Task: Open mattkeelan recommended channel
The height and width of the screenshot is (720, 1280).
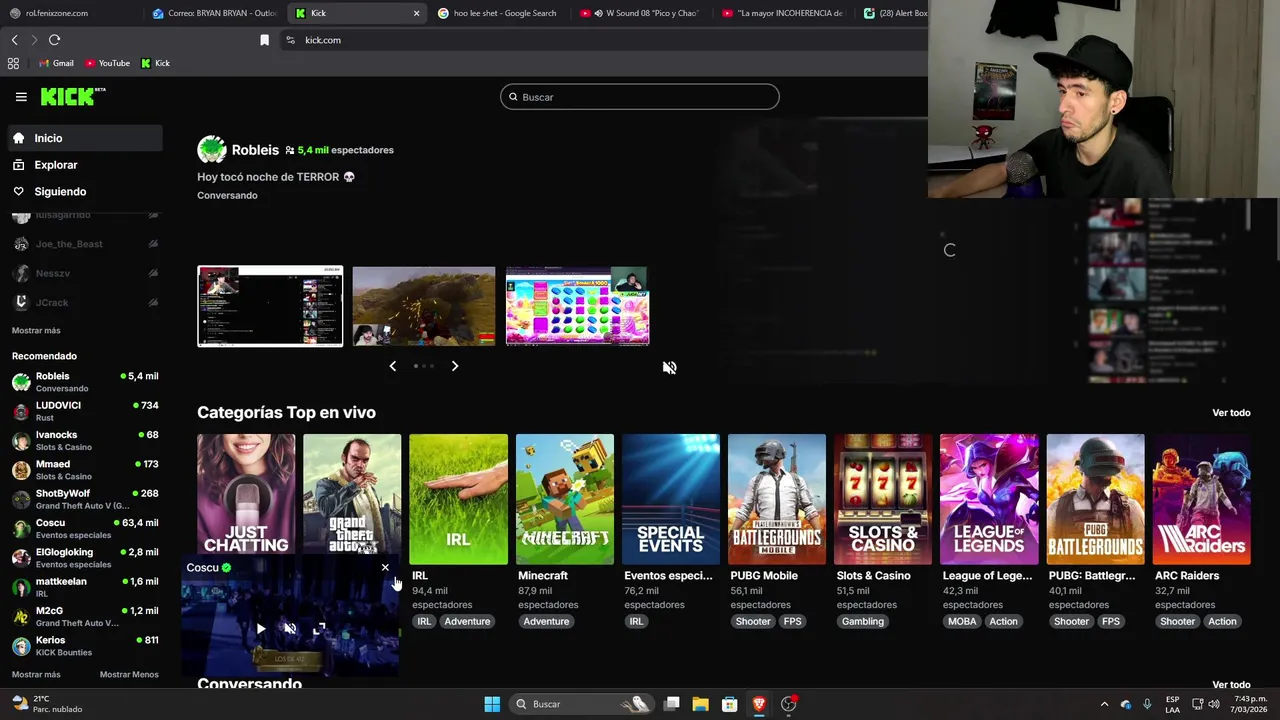Action: 85,587
